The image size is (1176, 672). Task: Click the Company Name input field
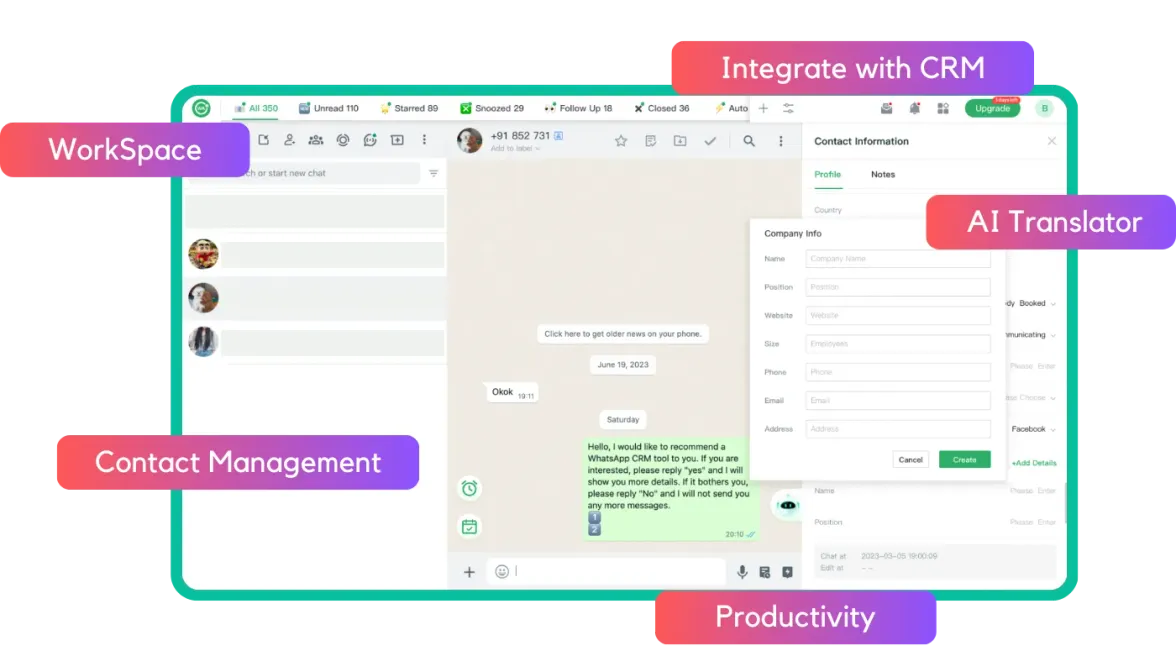[897, 259]
